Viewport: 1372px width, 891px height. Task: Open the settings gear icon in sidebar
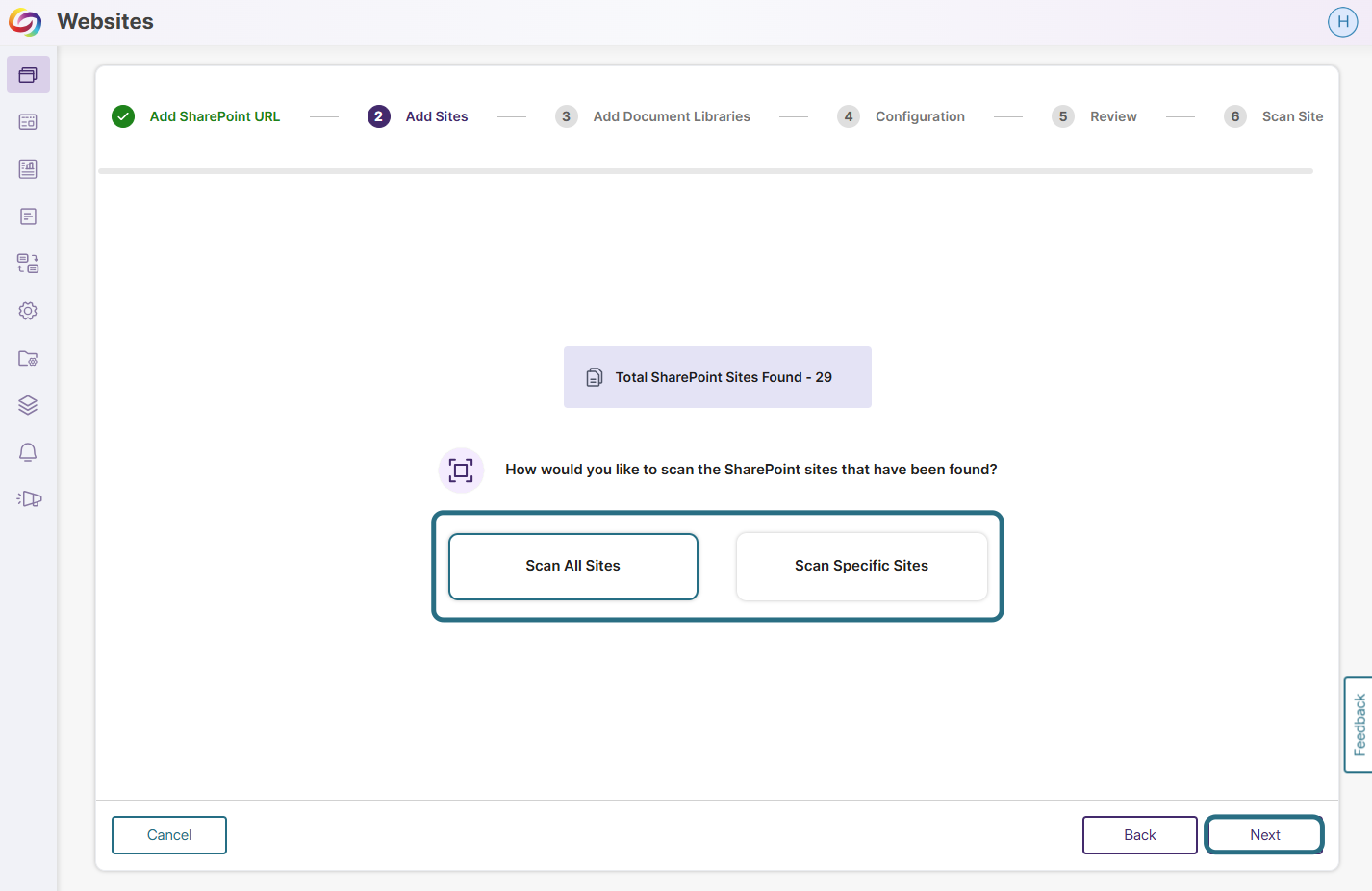(28, 311)
